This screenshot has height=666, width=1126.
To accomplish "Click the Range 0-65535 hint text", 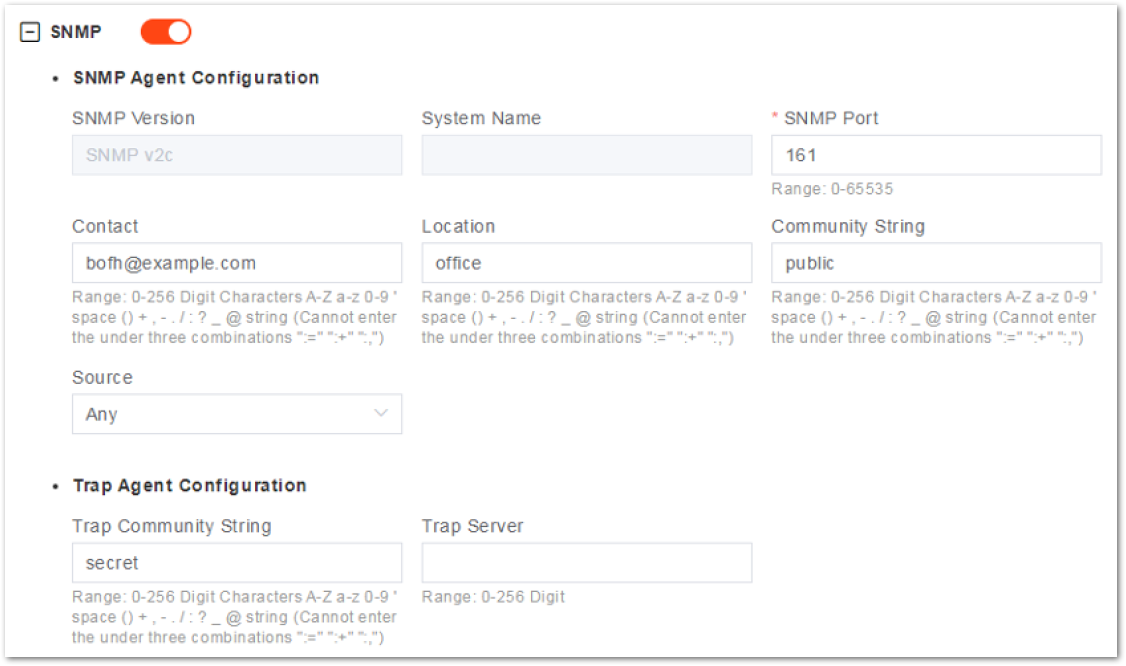I will pyautogui.click(x=832, y=189).
